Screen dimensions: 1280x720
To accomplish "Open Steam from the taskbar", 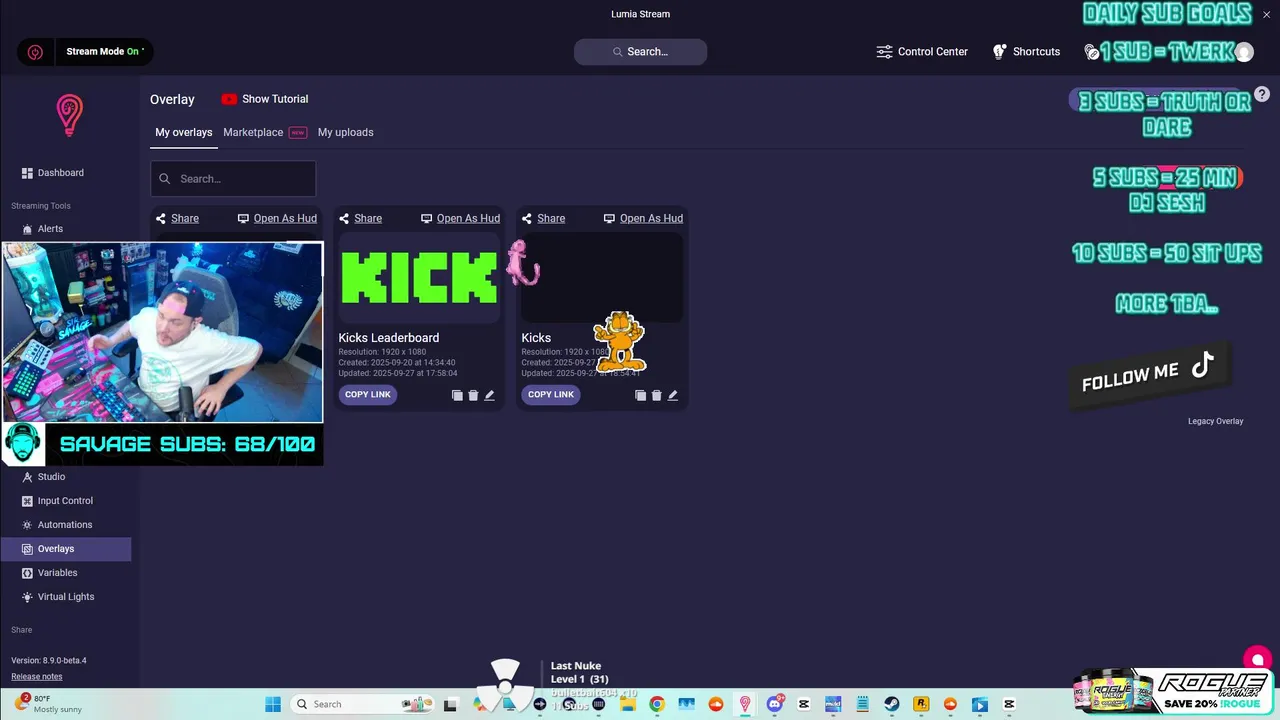I will pyautogui.click(x=892, y=704).
